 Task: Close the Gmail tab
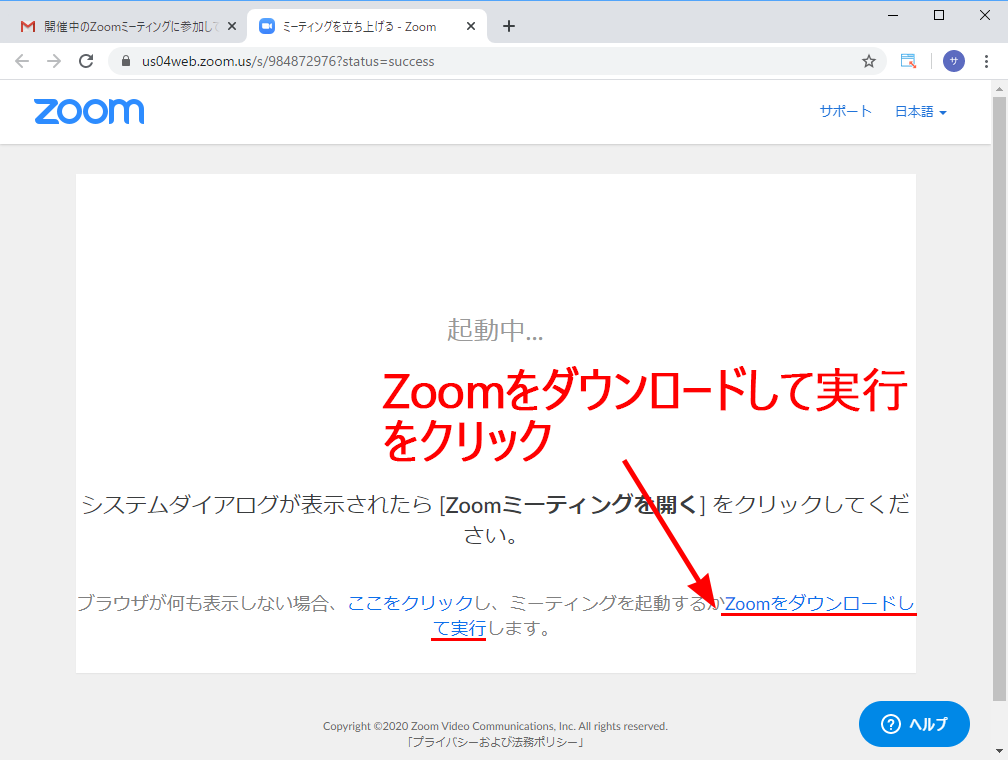pos(232,27)
